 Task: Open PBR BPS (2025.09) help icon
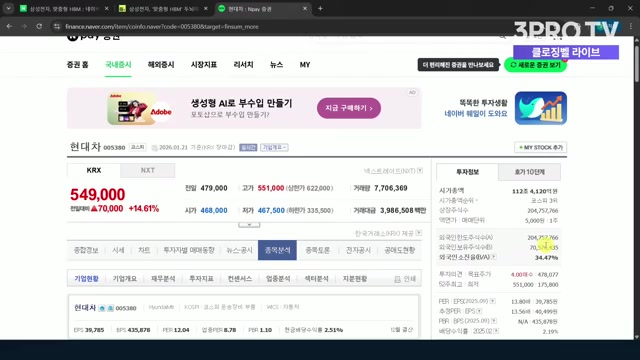tap(494, 321)
